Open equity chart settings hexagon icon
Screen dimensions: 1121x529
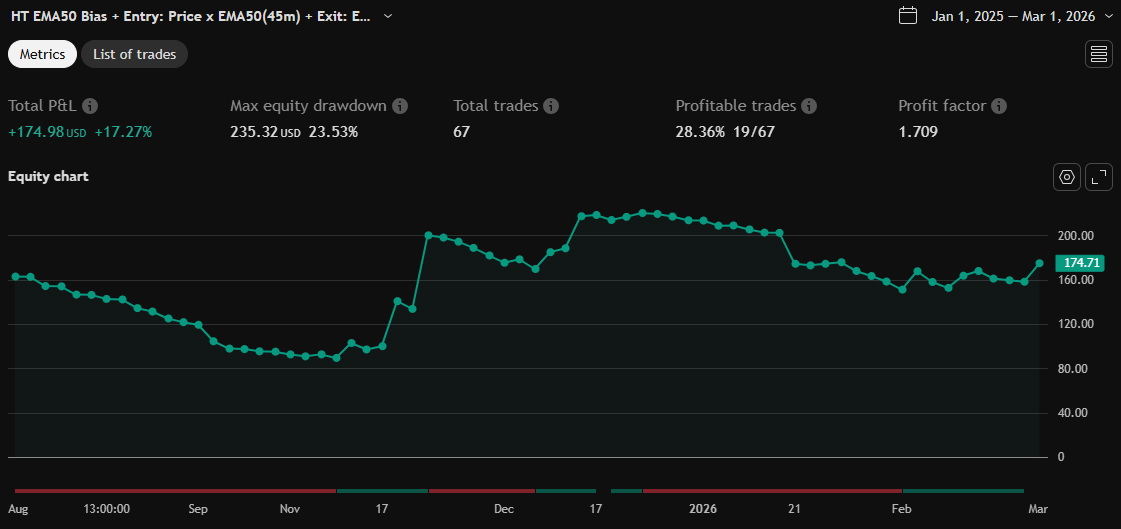tap(1067, 177)
